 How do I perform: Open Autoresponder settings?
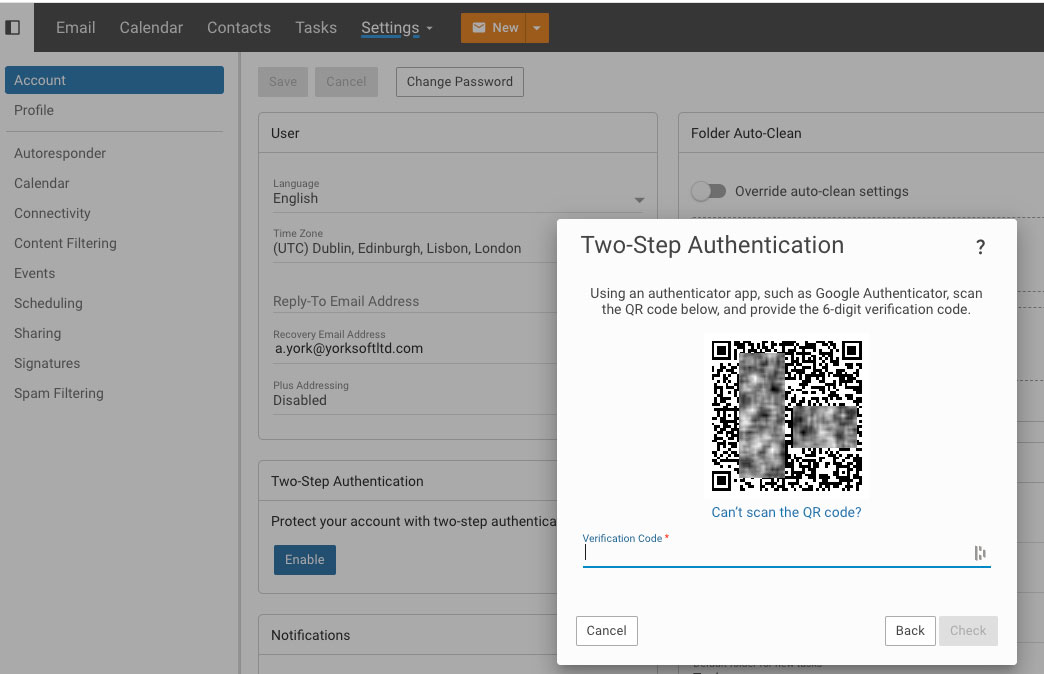(x=60, y=153)
